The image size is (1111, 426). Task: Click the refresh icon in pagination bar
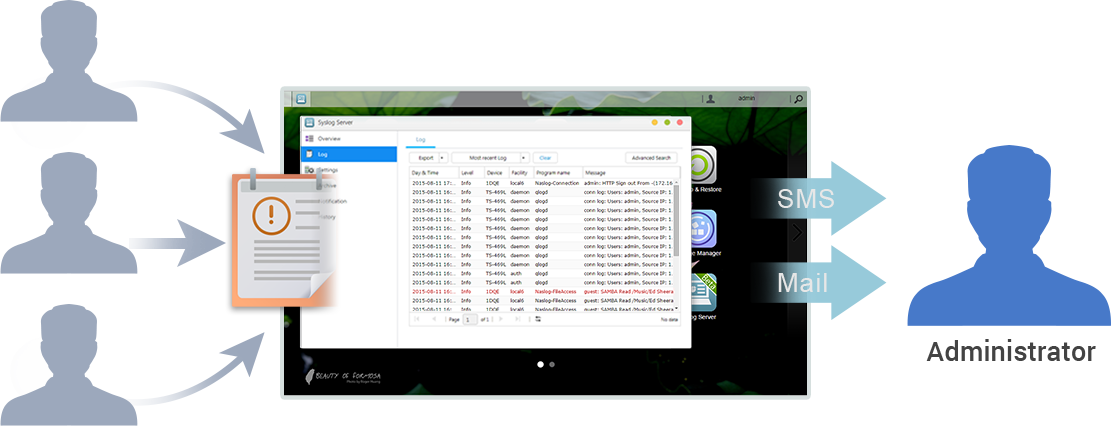(537, 319)
